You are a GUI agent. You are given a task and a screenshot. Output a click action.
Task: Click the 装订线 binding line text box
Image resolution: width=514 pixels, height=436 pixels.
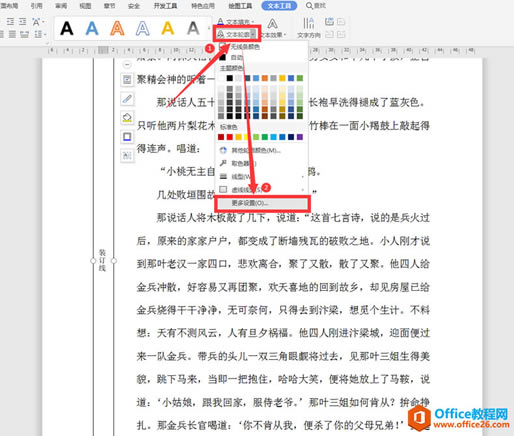coord(102,261)
